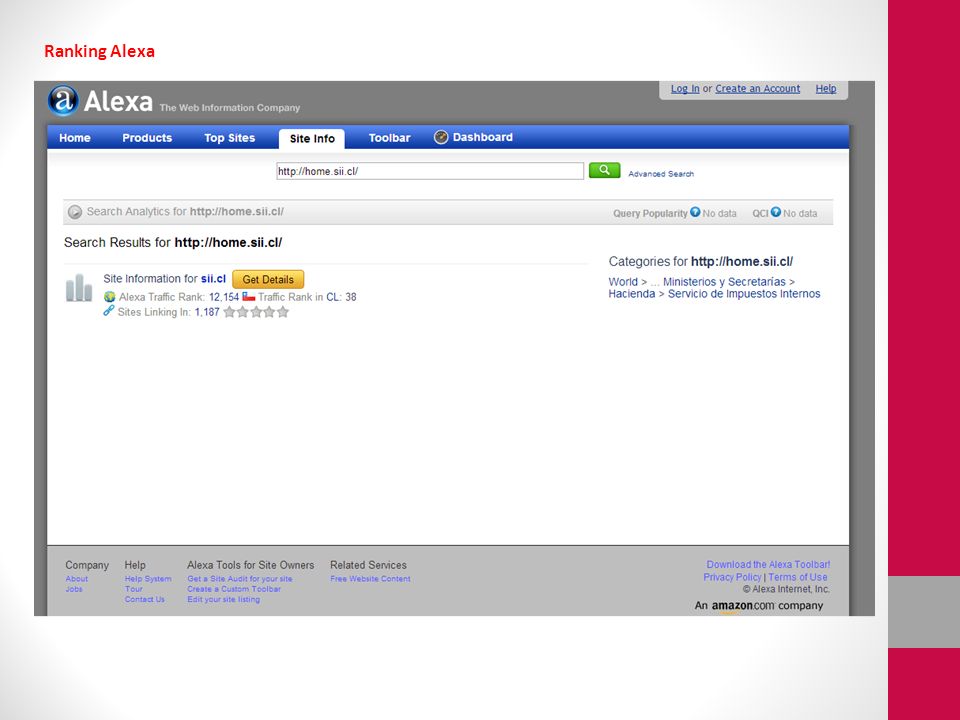Click the URL search input field
Viewport: 960px width, 720px height.
click(x=430, y=171)
